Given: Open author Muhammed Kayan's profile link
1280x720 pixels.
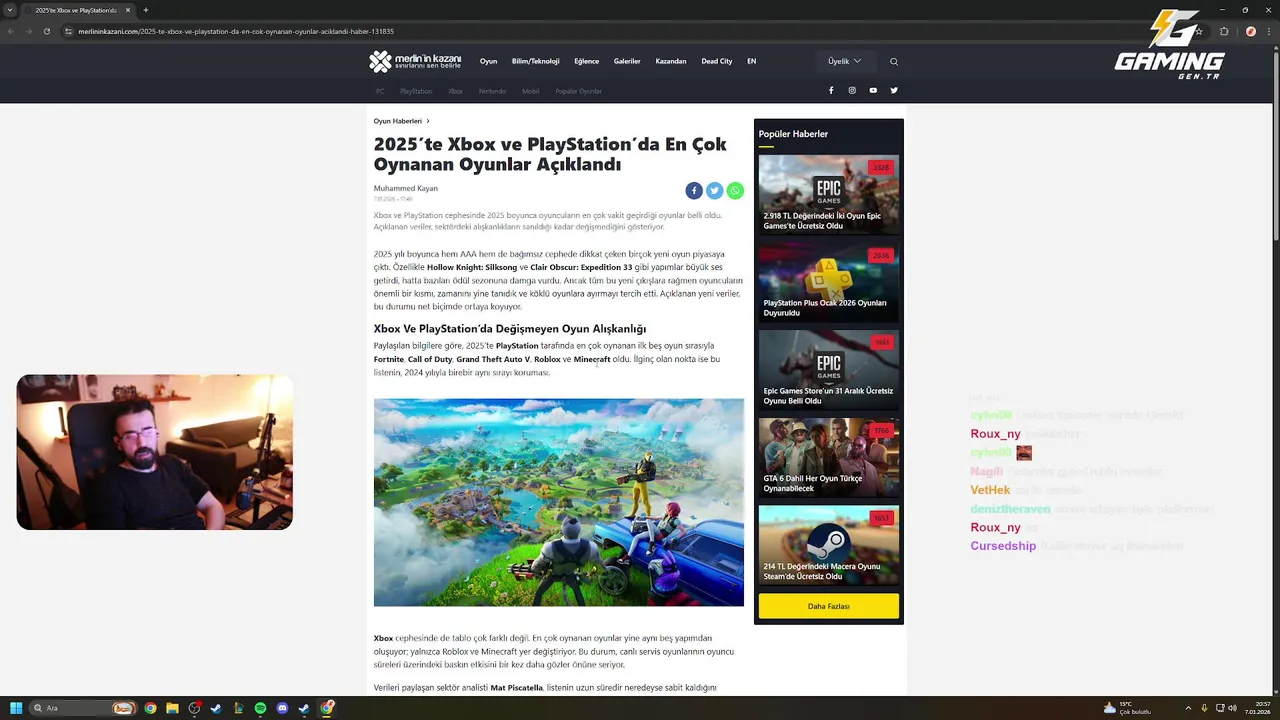Looking at the screenshot, I should (x=406, y=188).
